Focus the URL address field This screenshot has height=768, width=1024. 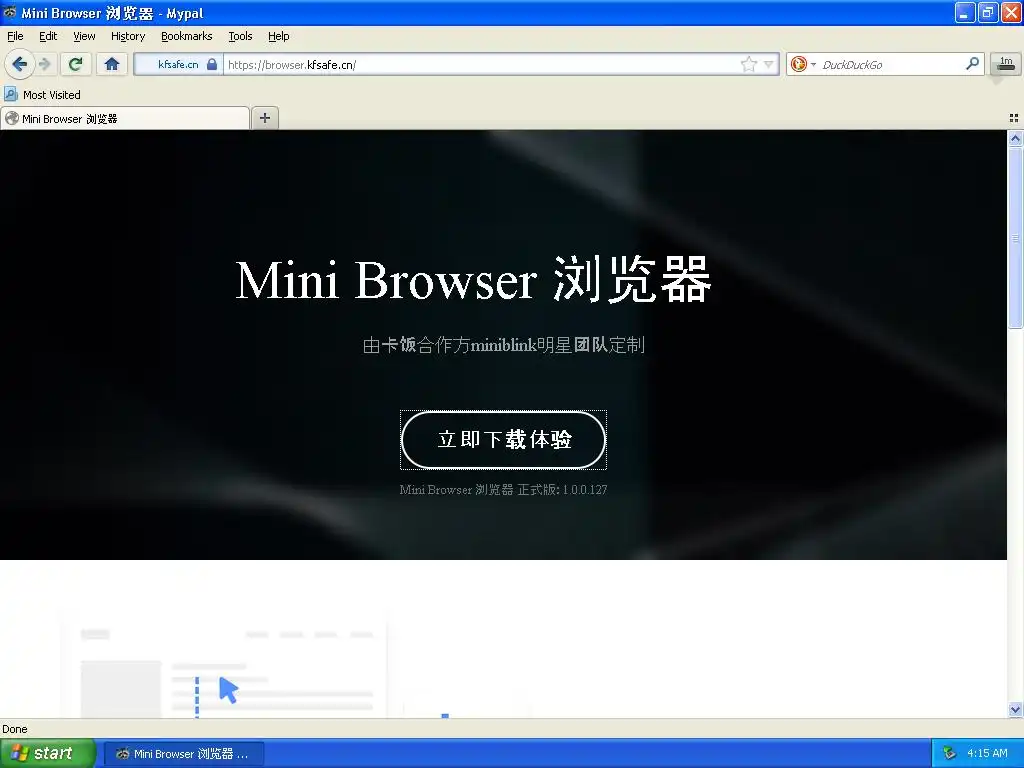click(x=481, y=64)
